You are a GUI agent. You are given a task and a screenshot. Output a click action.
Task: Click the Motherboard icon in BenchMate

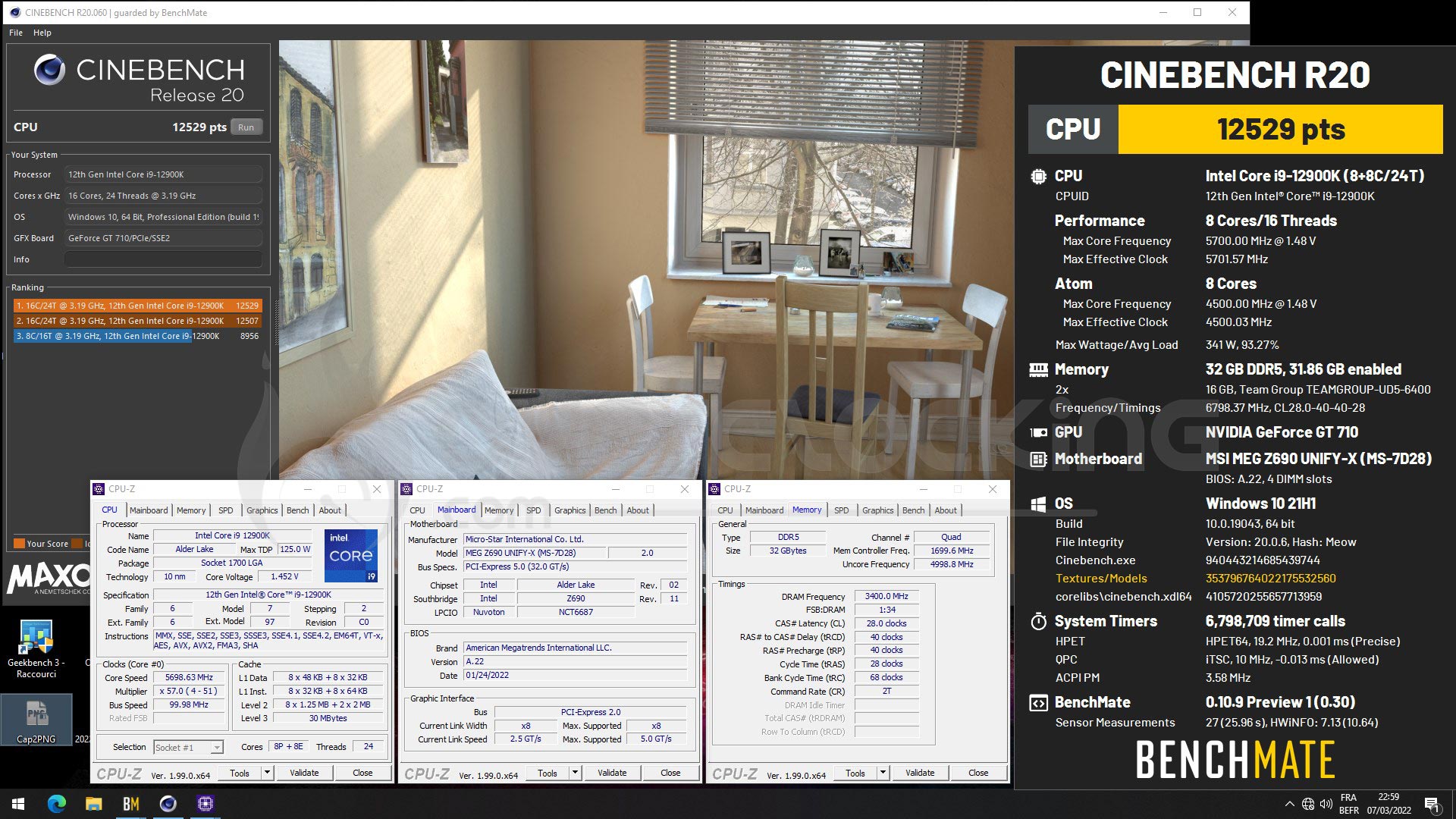[1038, 459]
